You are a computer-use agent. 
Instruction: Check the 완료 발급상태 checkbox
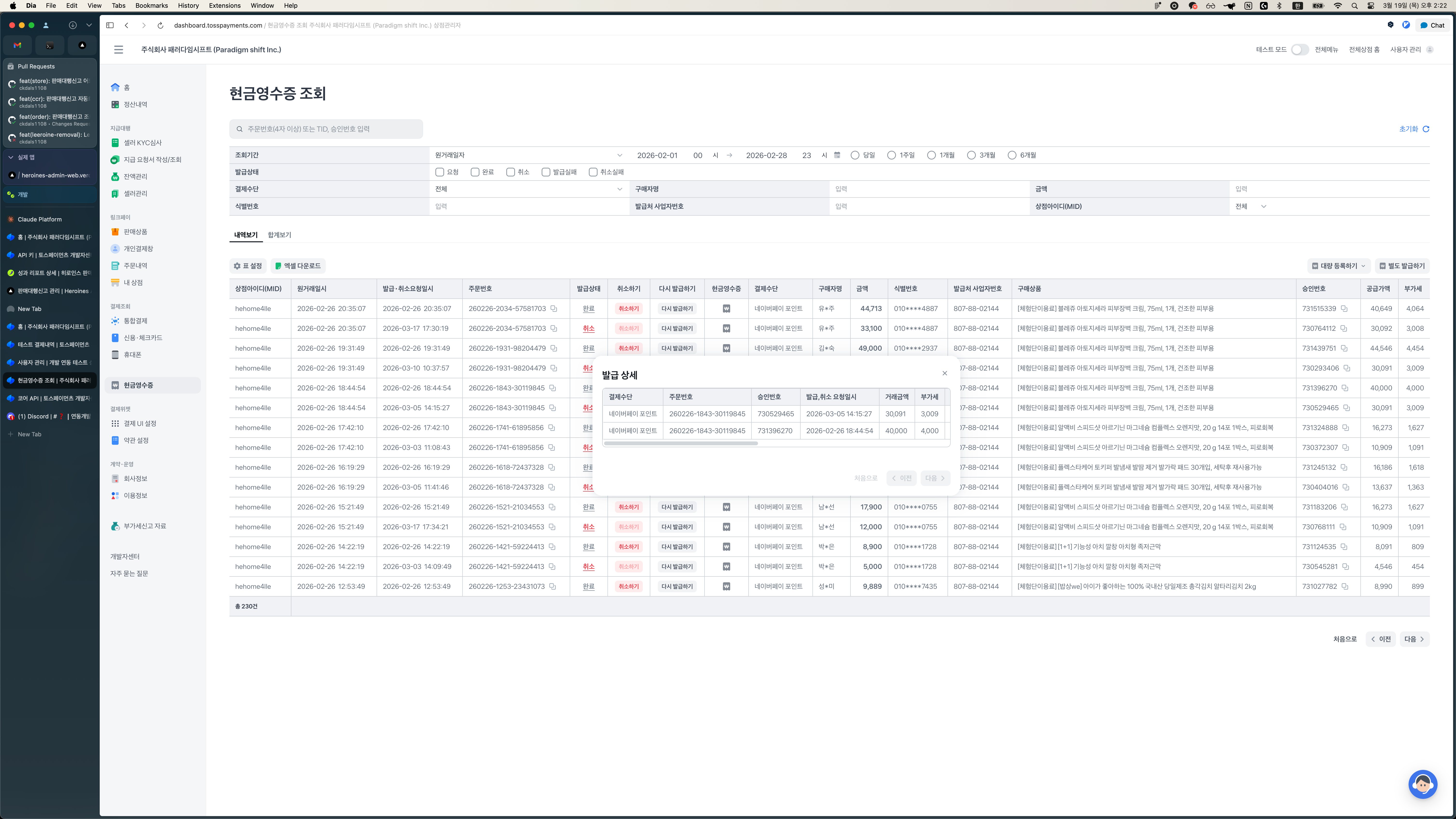[x=475, y=172]
